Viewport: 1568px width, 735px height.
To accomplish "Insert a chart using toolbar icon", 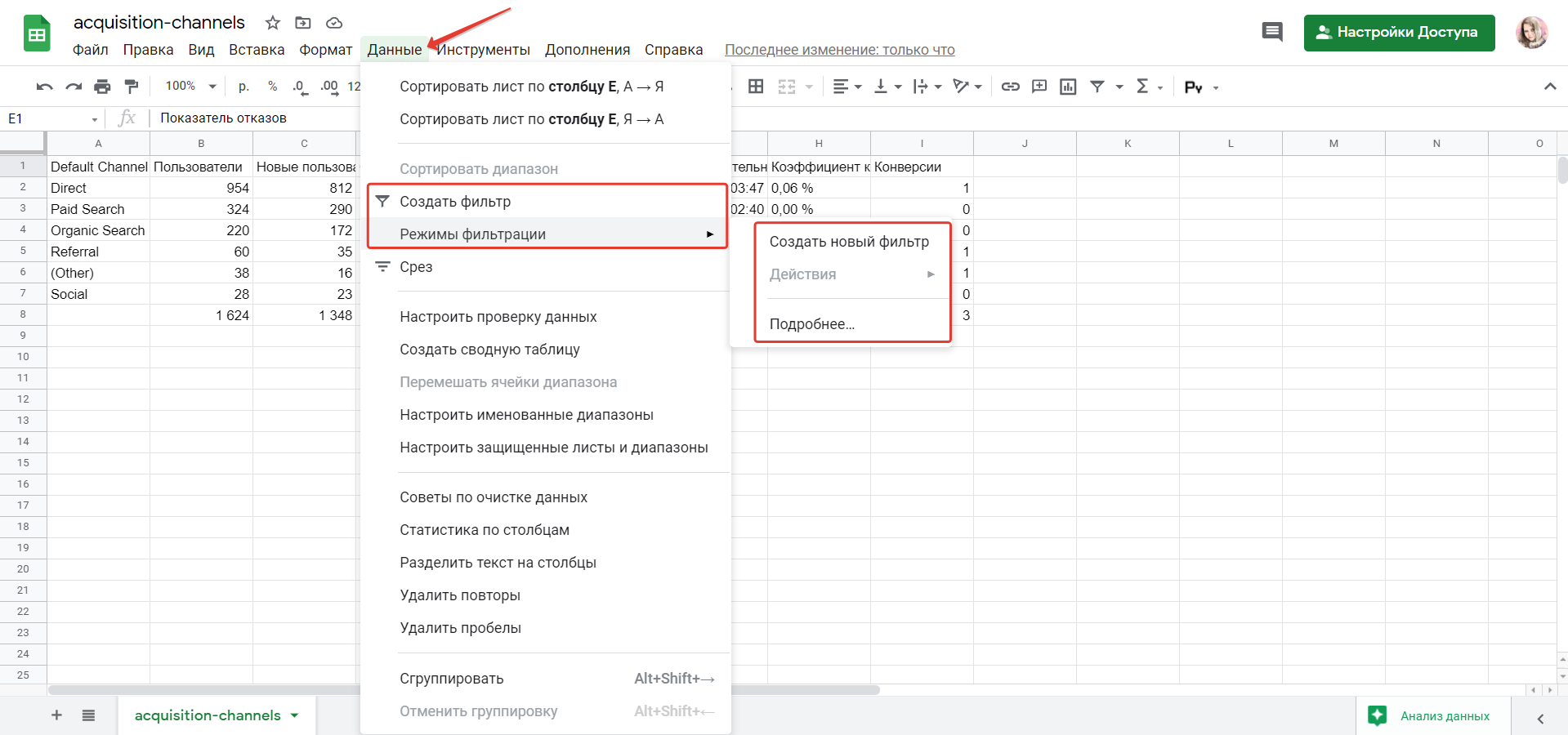I will coord(1068,87).
